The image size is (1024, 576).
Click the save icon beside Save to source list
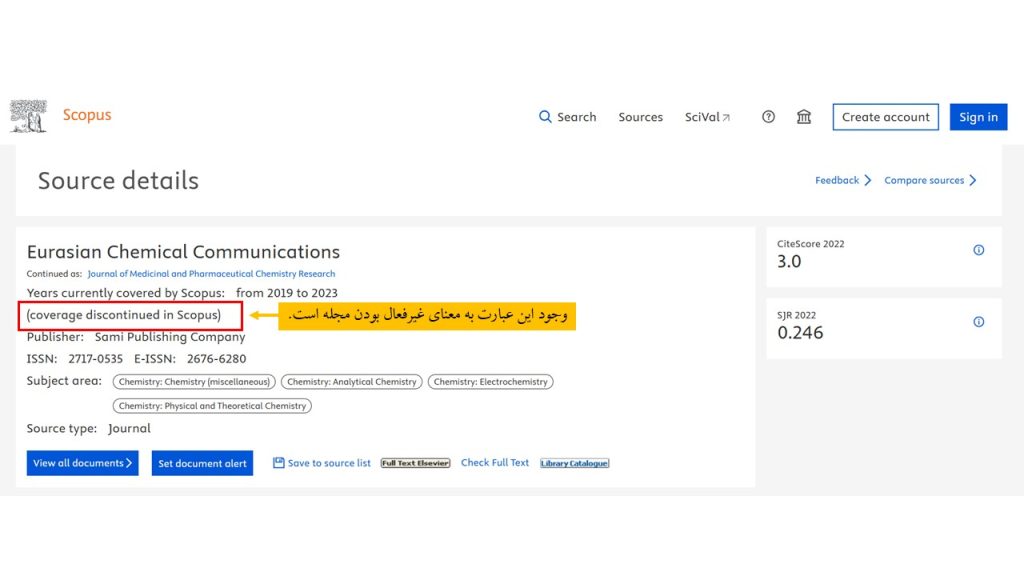tap(278, 462)
